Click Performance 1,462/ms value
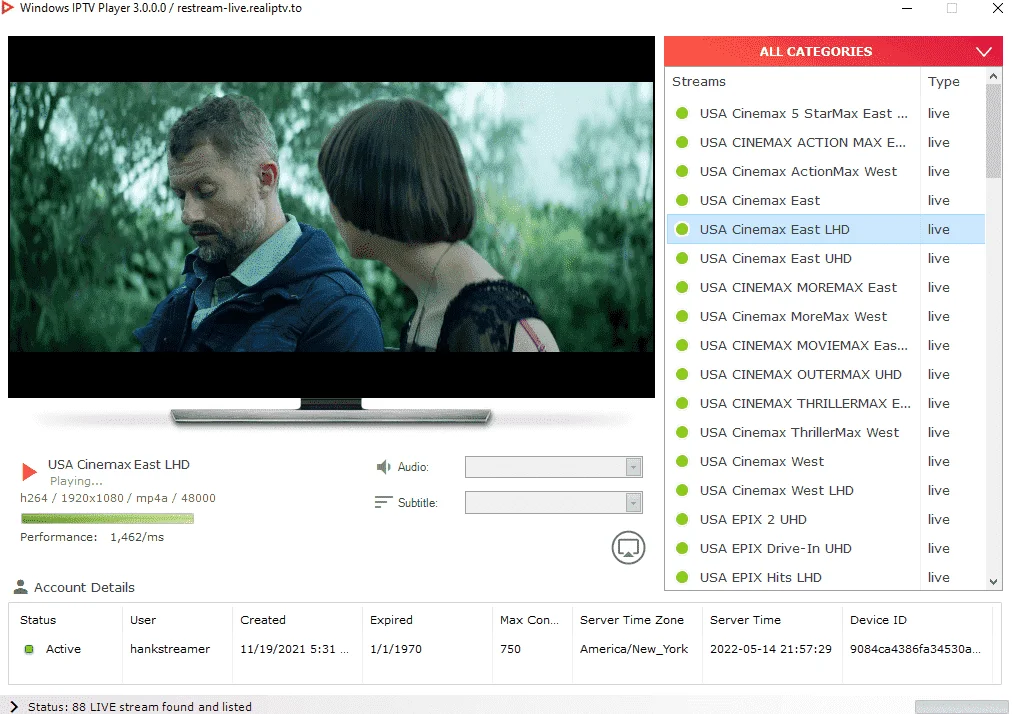Viewport: 1018px width, 714px height. (x=137, y=537)
